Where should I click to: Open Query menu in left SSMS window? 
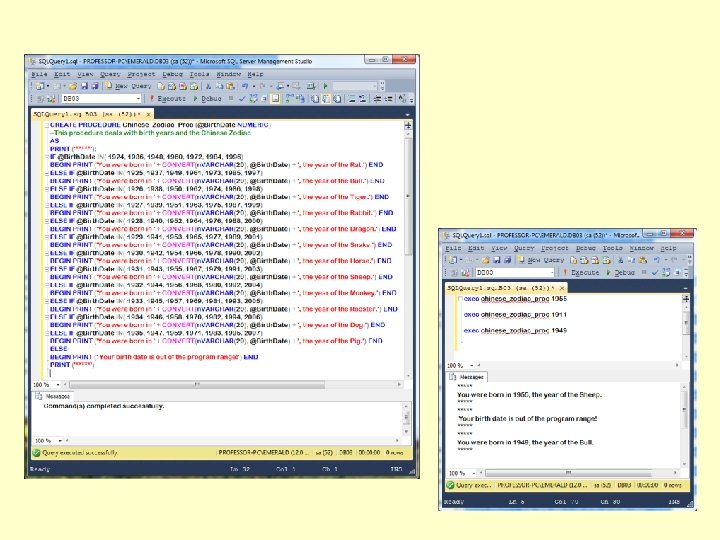point(110,74)
